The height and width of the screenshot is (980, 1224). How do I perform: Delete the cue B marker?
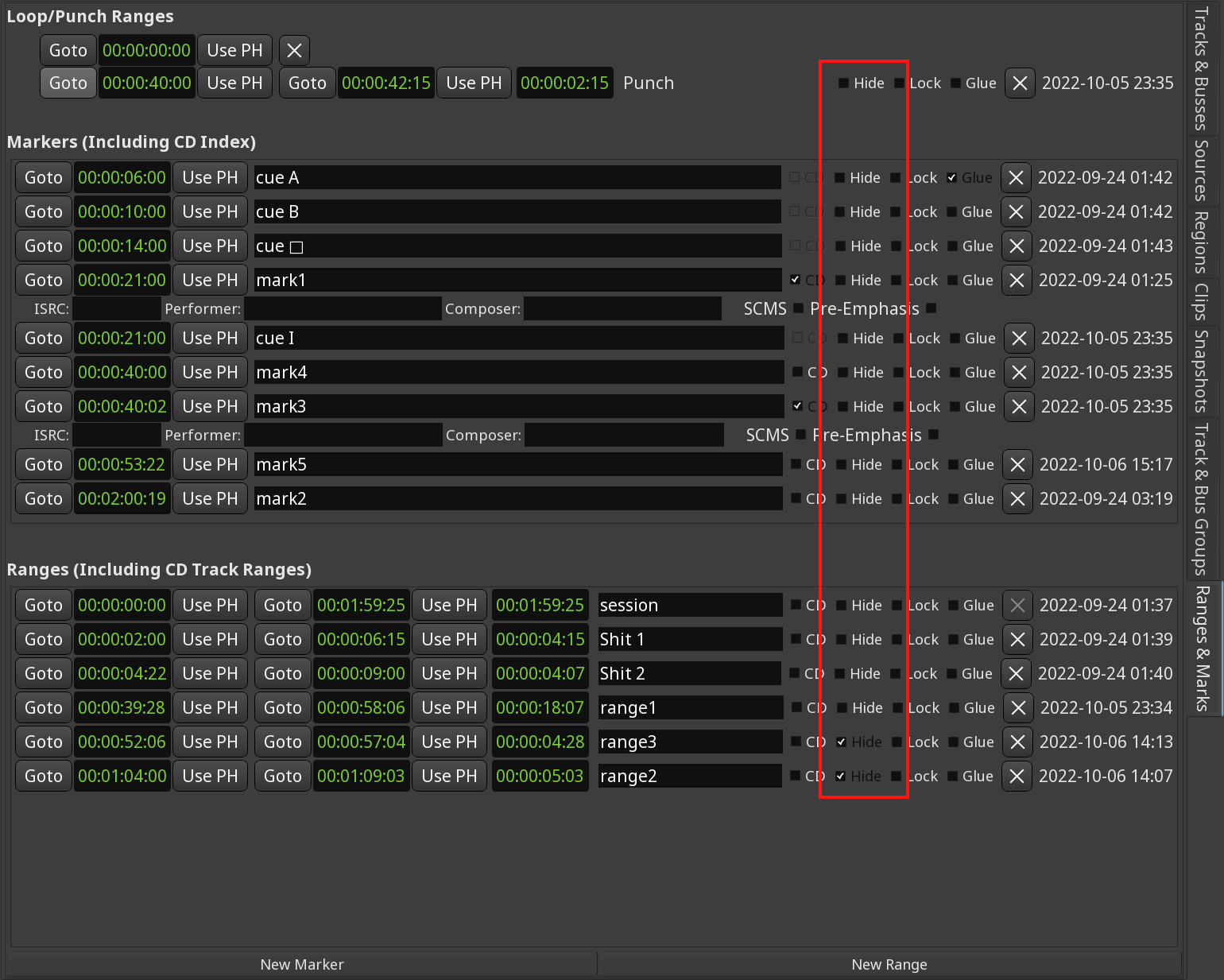click(1016, 211)
